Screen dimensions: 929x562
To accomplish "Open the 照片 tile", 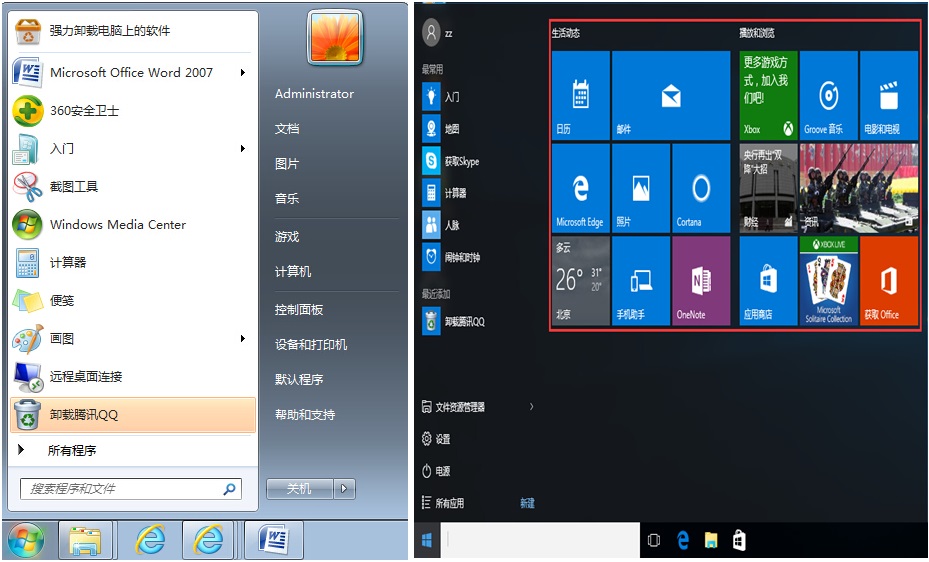I will (640, 188).
